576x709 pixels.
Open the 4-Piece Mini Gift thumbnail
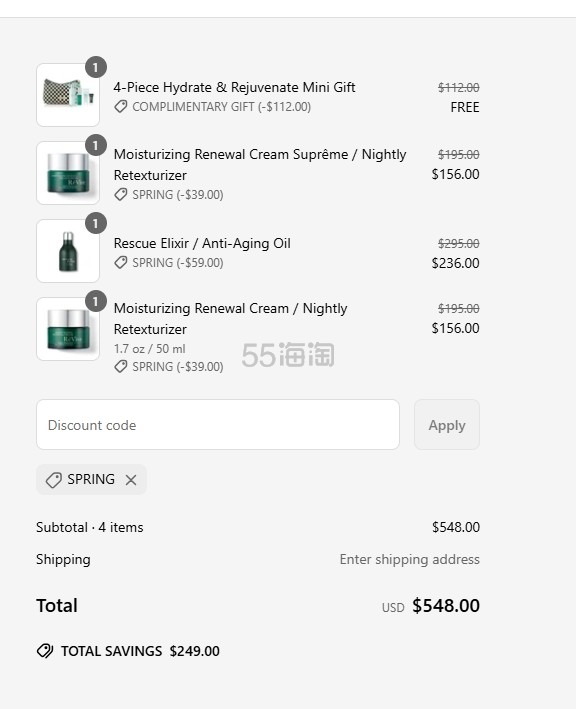pyautogui.click(x=68, y=95)
